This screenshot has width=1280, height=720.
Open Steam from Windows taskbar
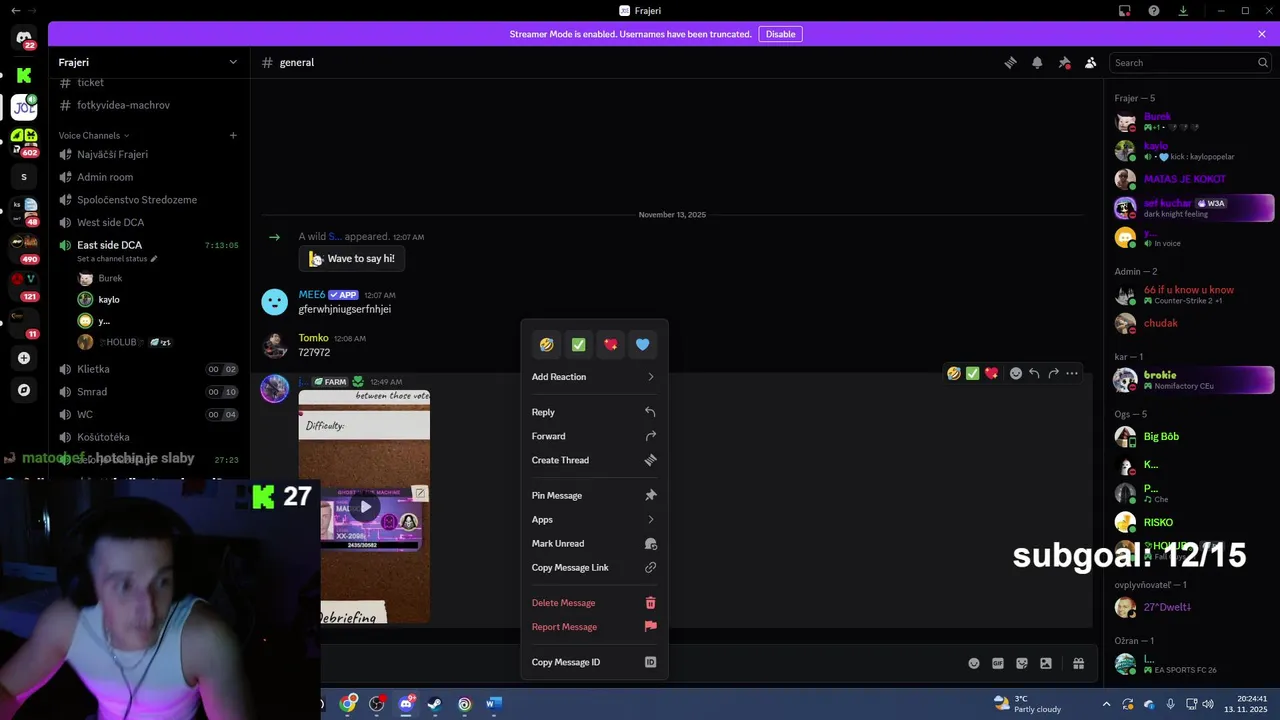coord(435,704)
